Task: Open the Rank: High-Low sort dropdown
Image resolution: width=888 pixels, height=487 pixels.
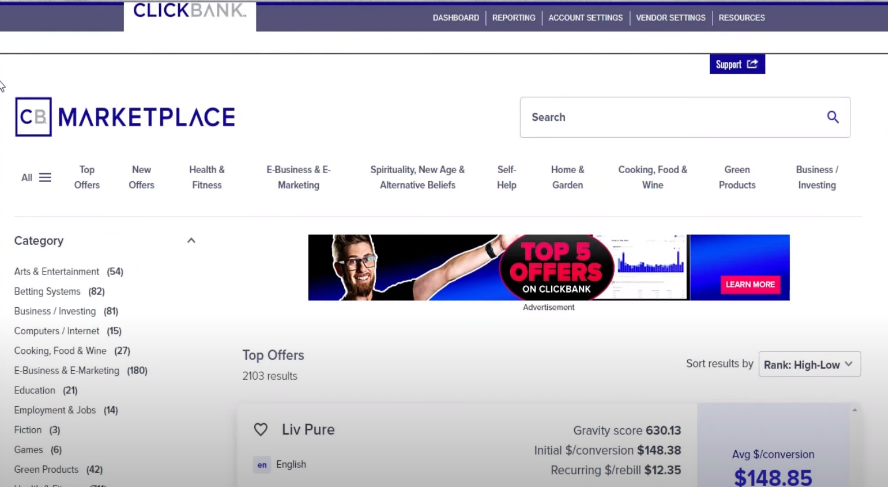Action: (x=809, y=365)
